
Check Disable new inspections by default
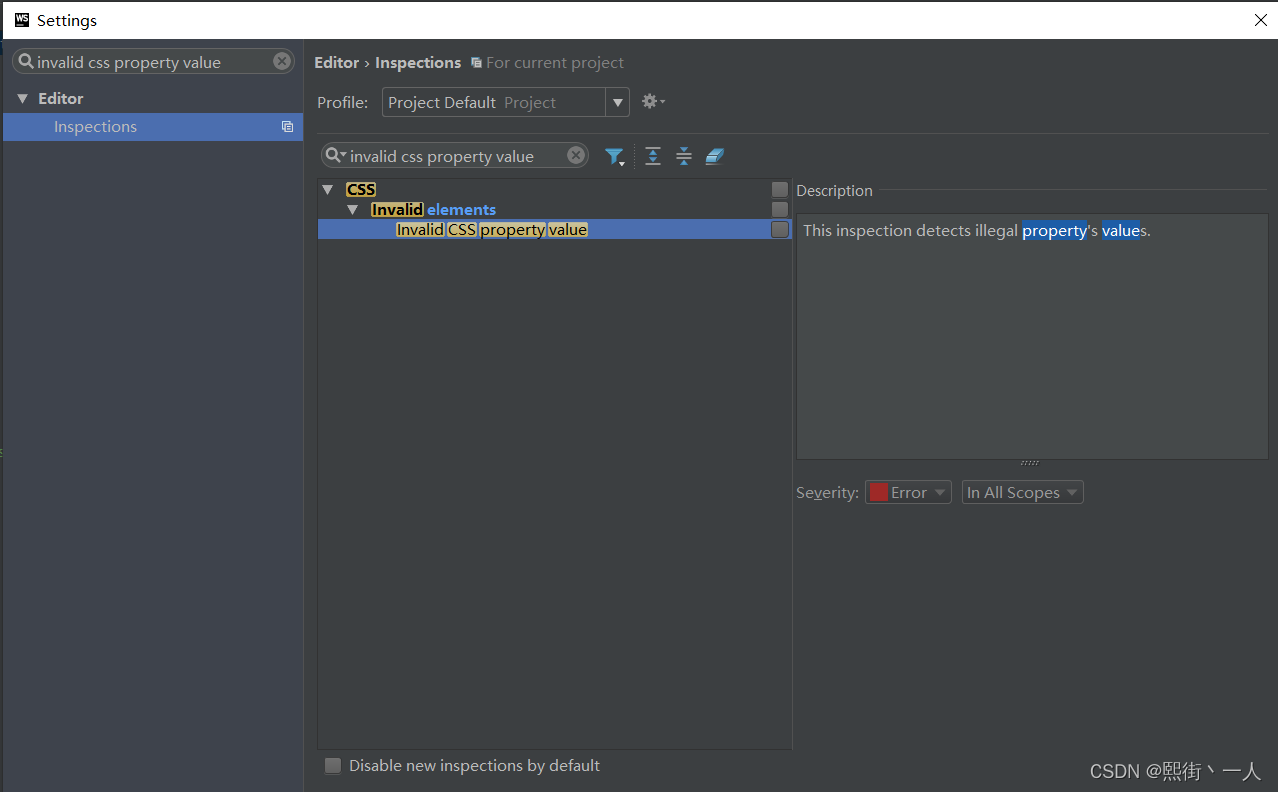coord(332,765)
